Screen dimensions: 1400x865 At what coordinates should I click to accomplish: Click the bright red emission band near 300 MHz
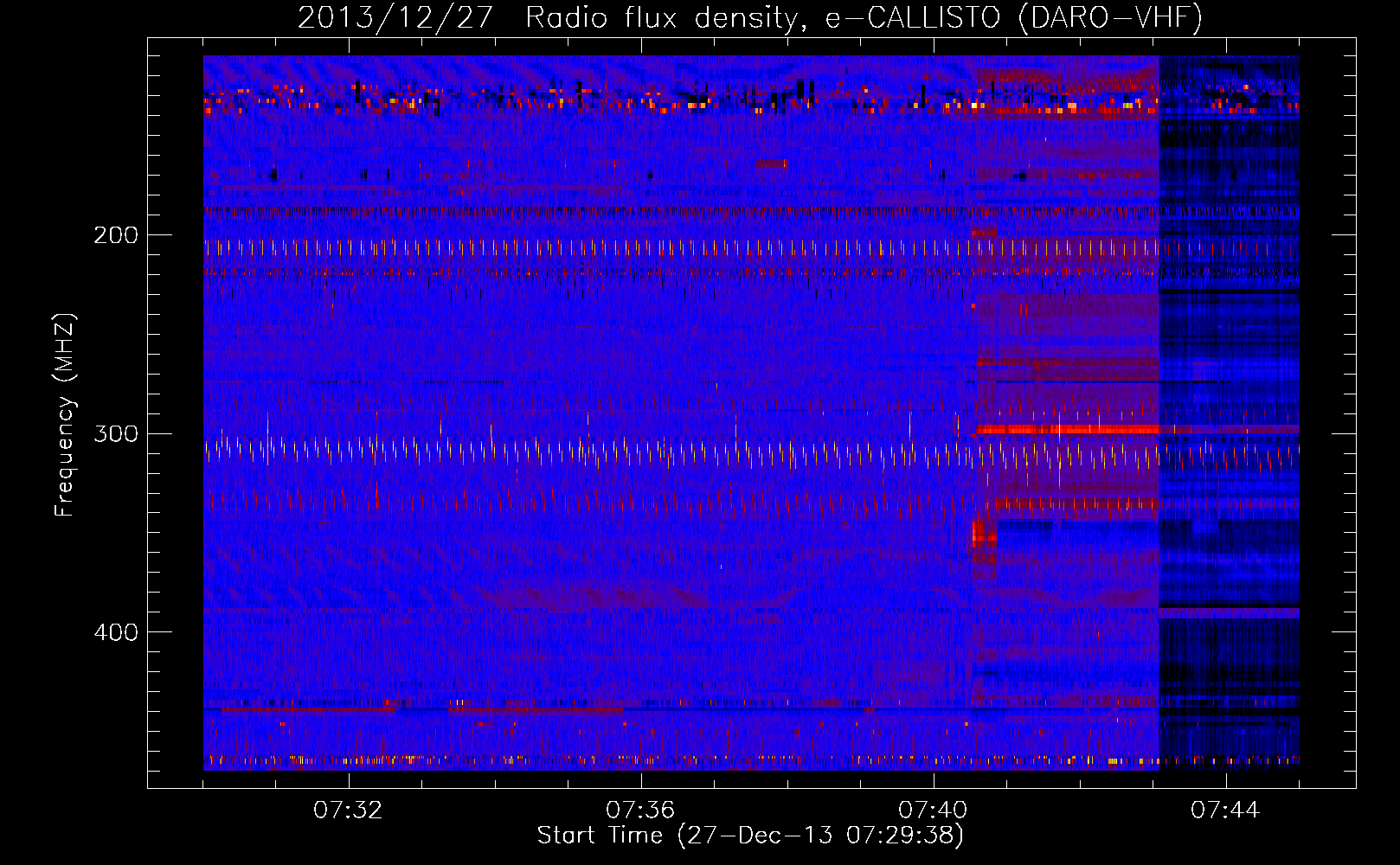tap(1067, 430)
